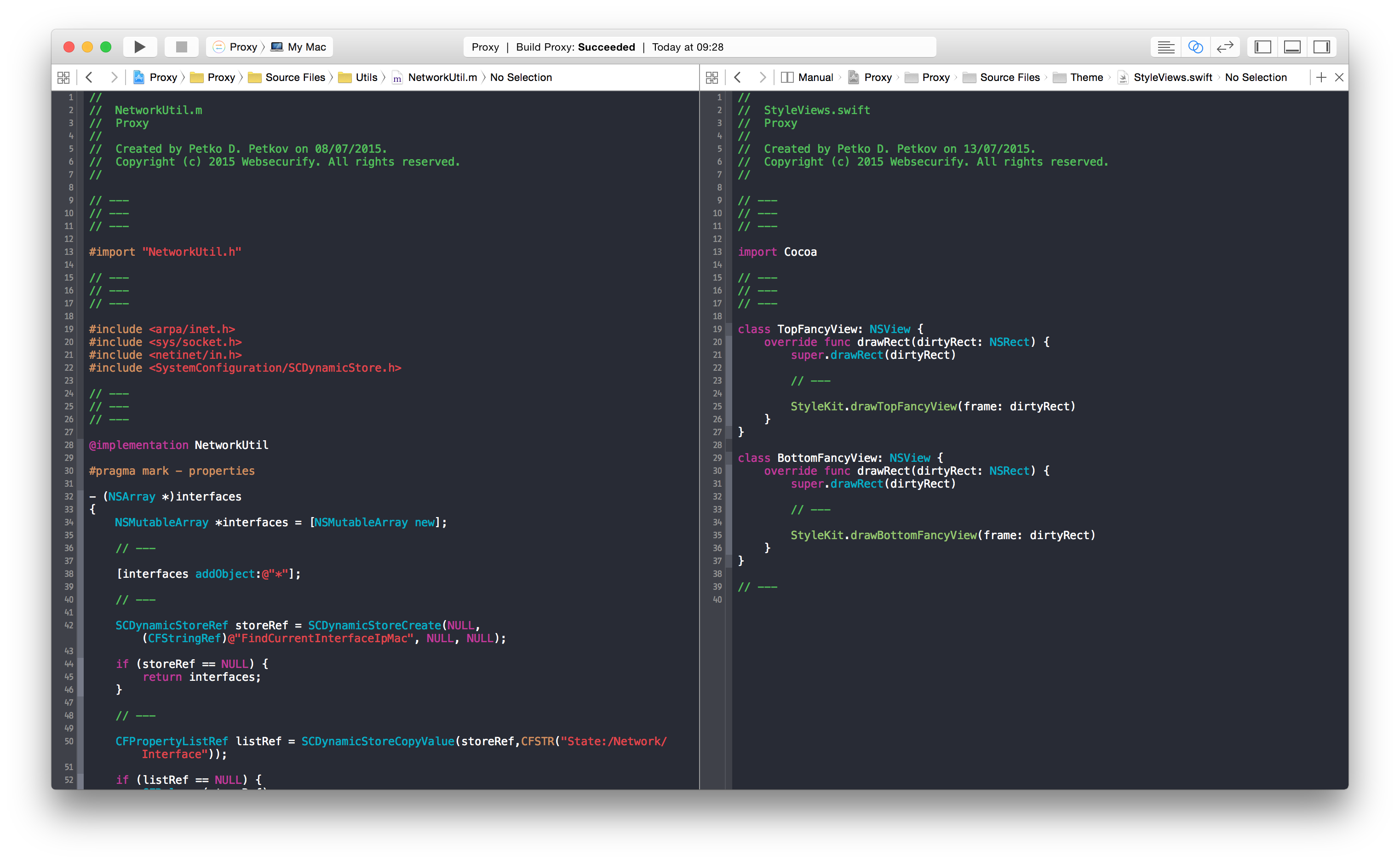Open related items menu in left editor

(x=63, y=77)
